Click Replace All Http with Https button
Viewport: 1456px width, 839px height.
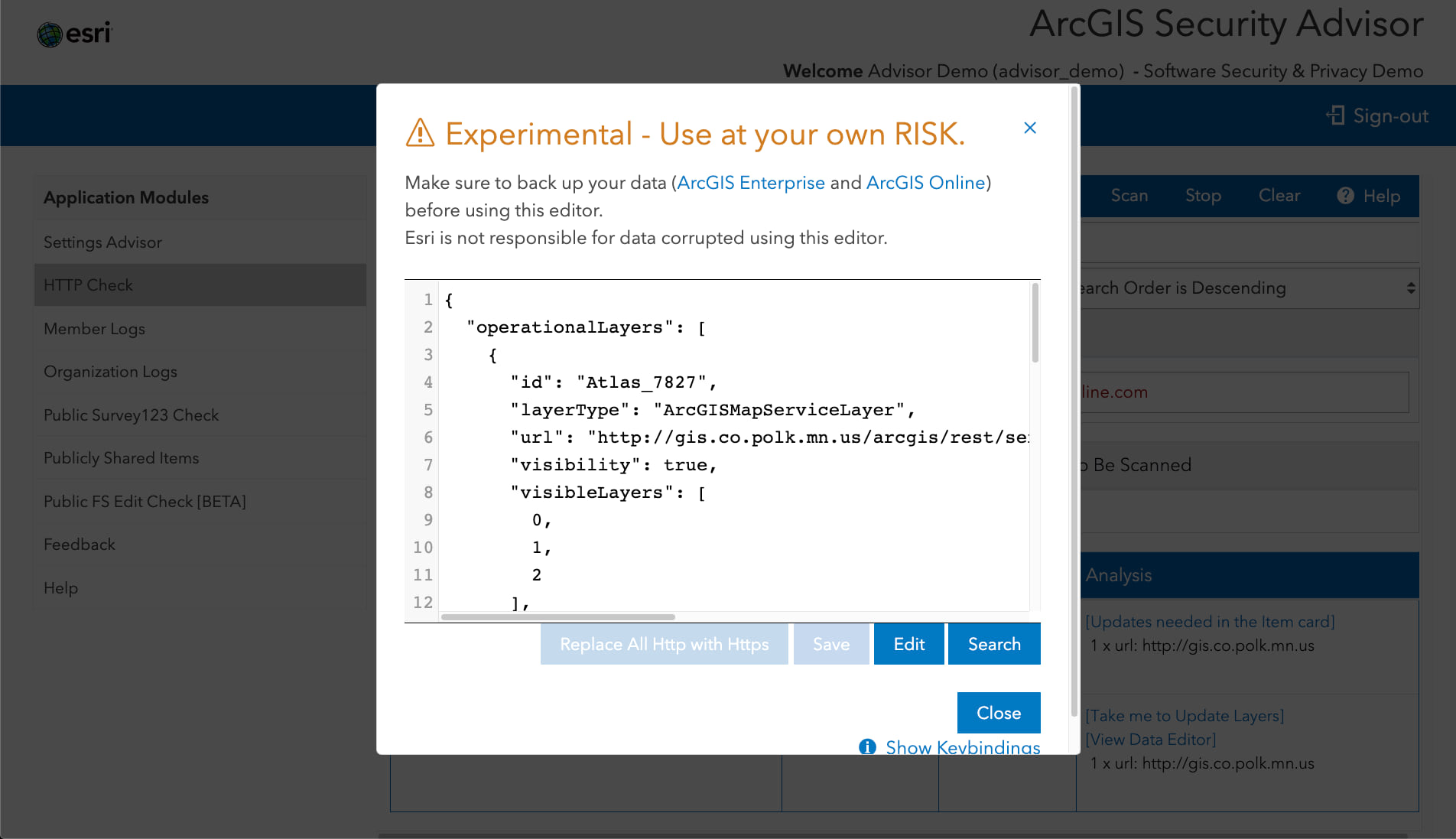664,644
